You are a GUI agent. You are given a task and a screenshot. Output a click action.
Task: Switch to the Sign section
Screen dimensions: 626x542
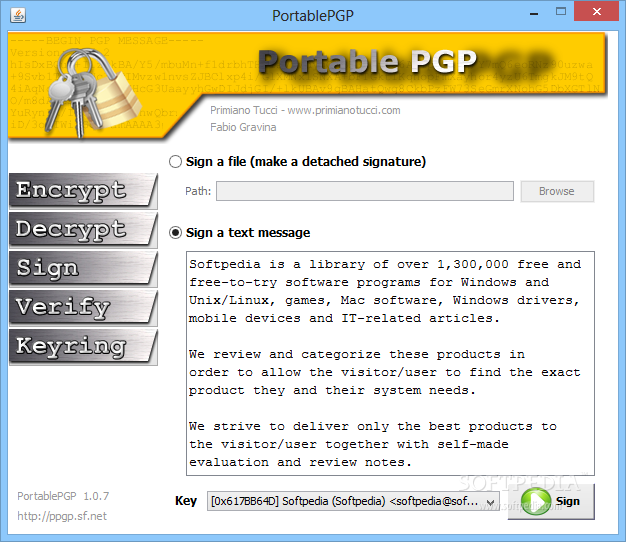click(83, 269)
